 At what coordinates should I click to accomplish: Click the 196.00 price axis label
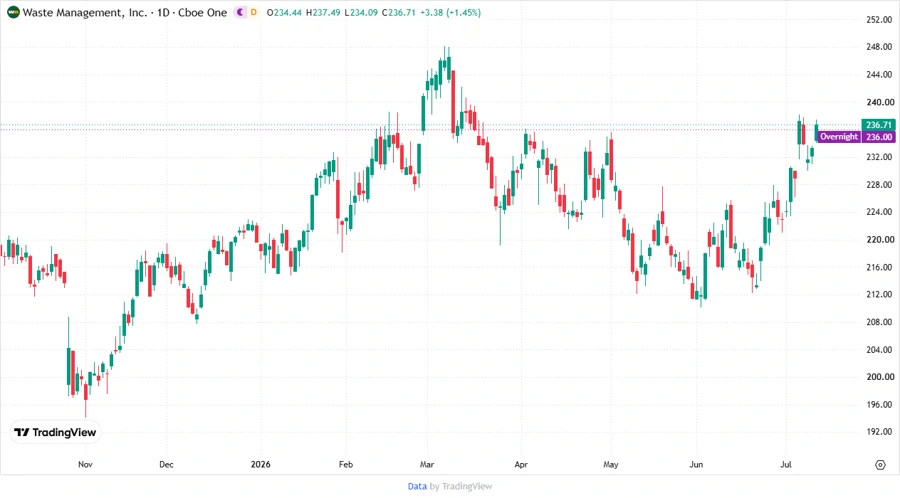tap(879, 404)
